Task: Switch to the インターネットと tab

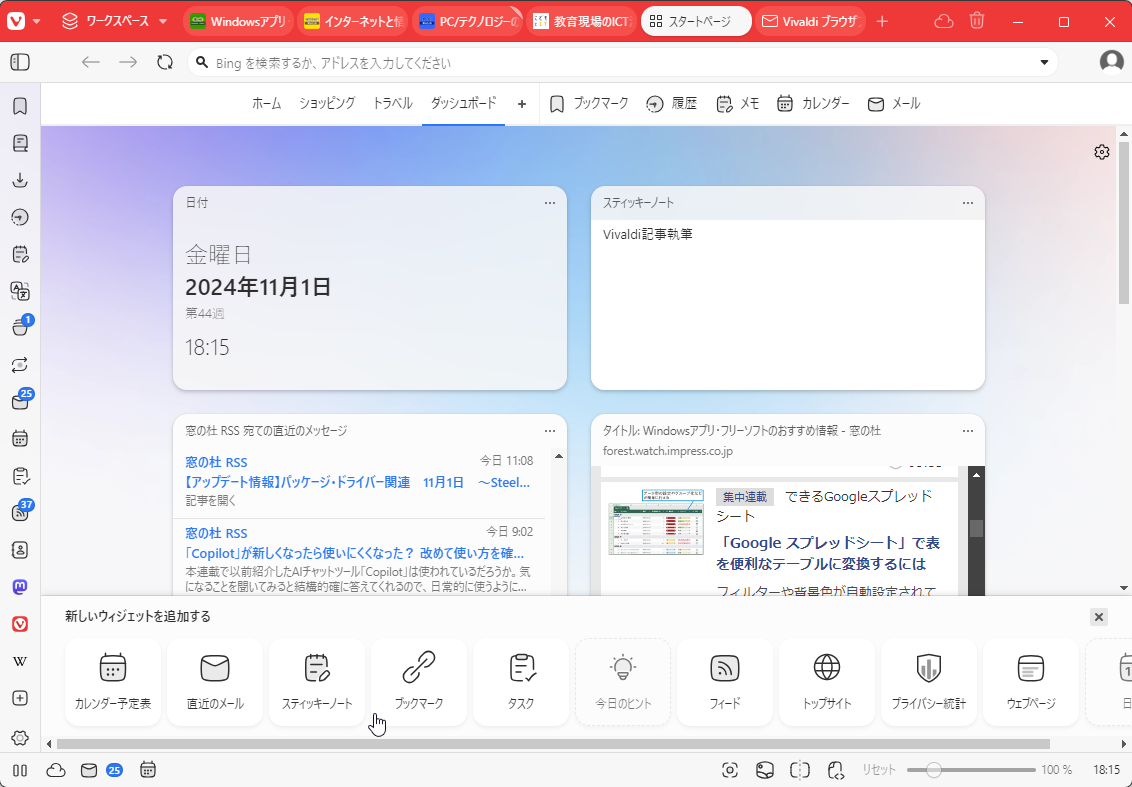Action: point(352,22)
